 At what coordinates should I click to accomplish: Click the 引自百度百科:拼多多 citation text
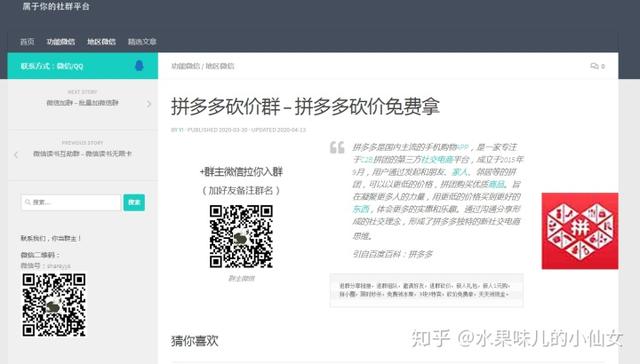tap(393, 254)
